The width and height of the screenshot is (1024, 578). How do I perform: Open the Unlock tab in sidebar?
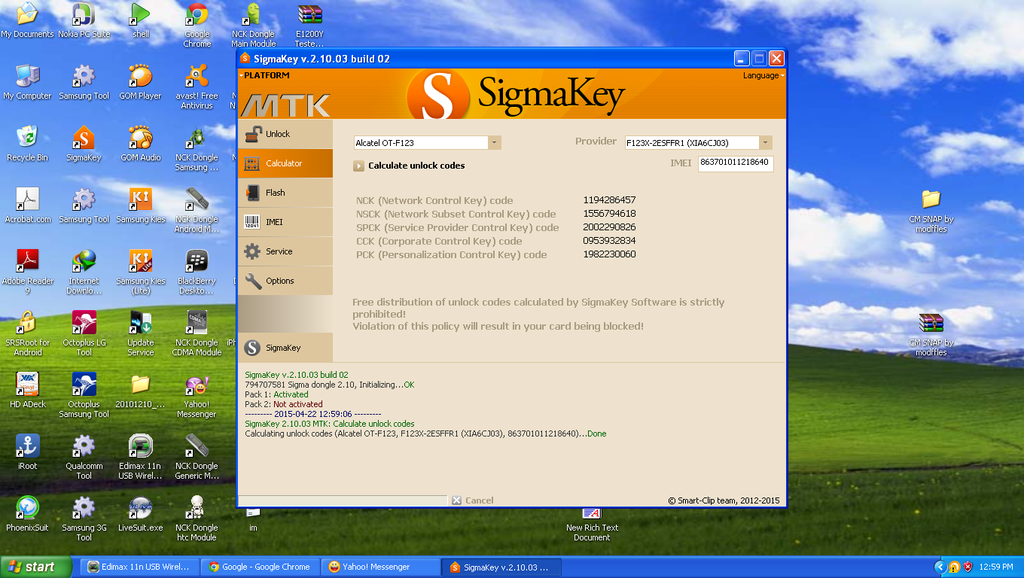pyautogui.click(x=277, y=134)
